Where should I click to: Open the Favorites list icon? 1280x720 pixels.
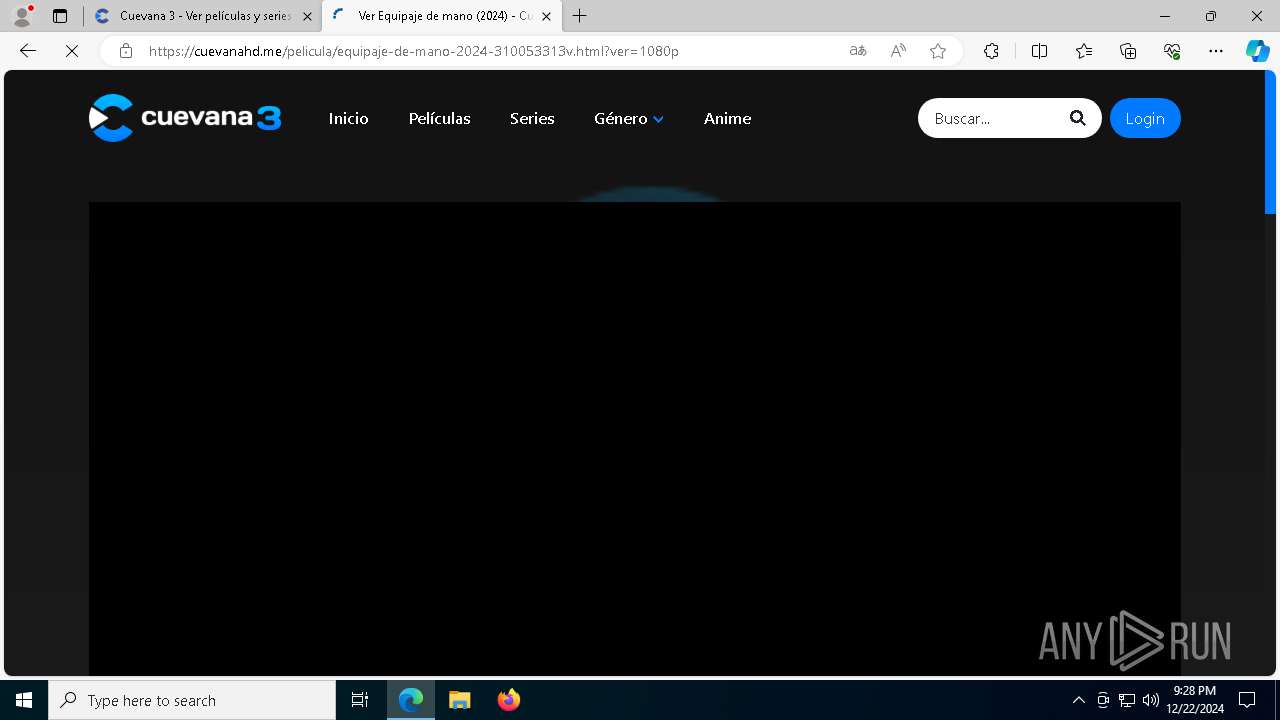1084,51
